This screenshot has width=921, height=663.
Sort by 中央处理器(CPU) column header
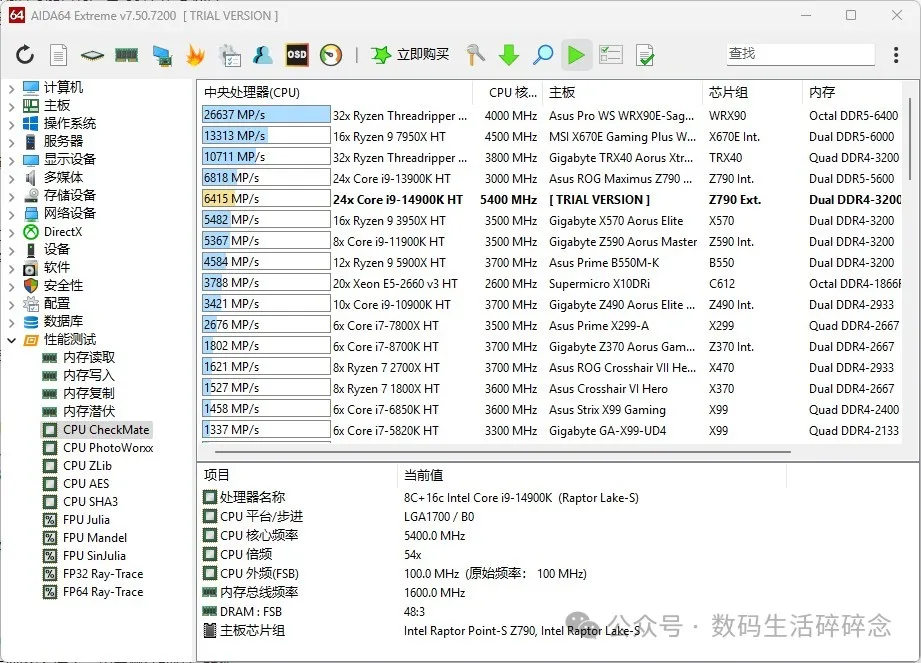pos(336,93)
